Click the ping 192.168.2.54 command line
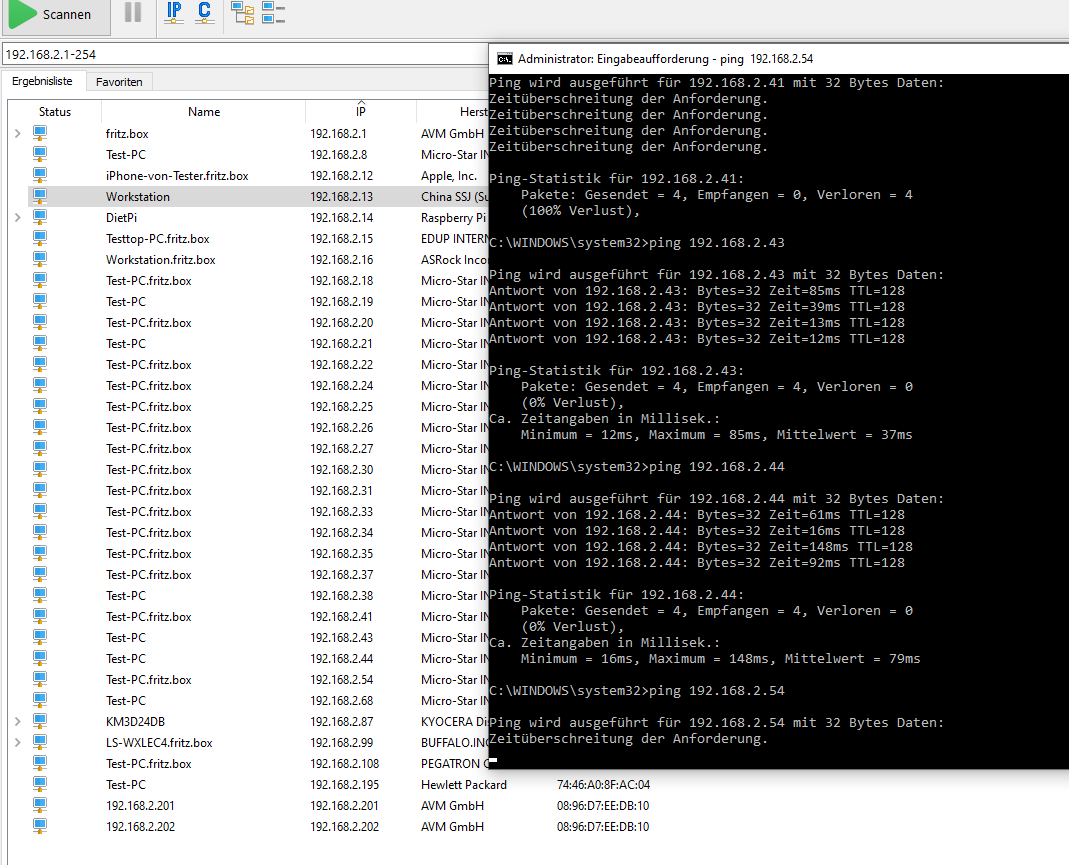 coord(637,691)
